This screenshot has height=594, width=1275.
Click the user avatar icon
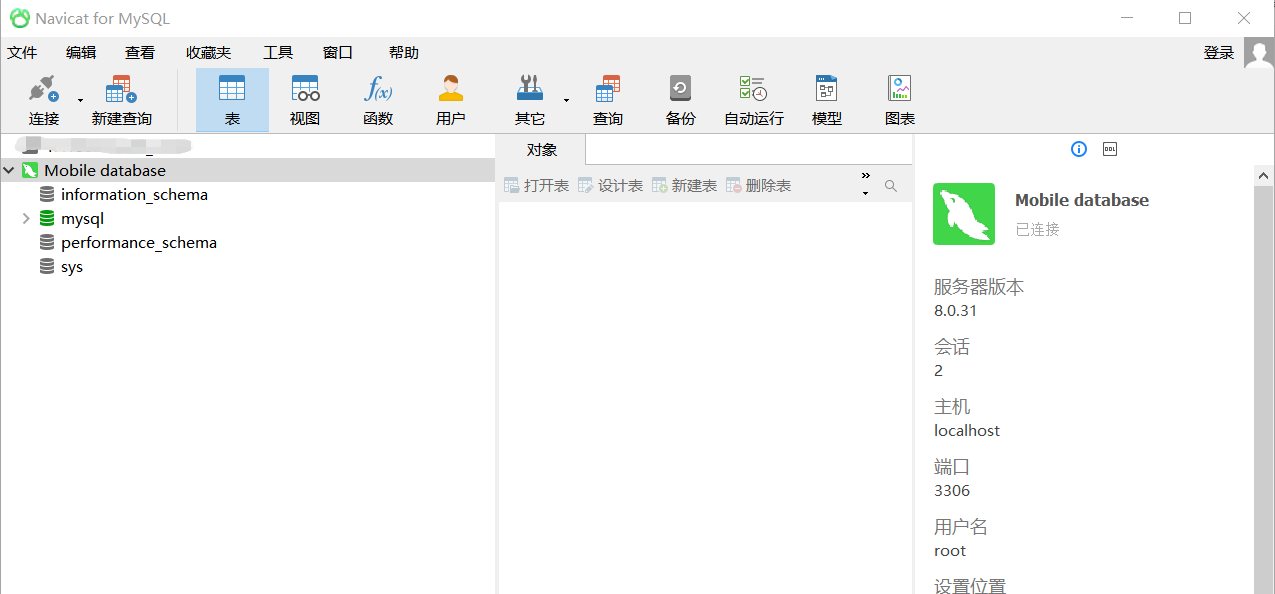point(1259,53)
